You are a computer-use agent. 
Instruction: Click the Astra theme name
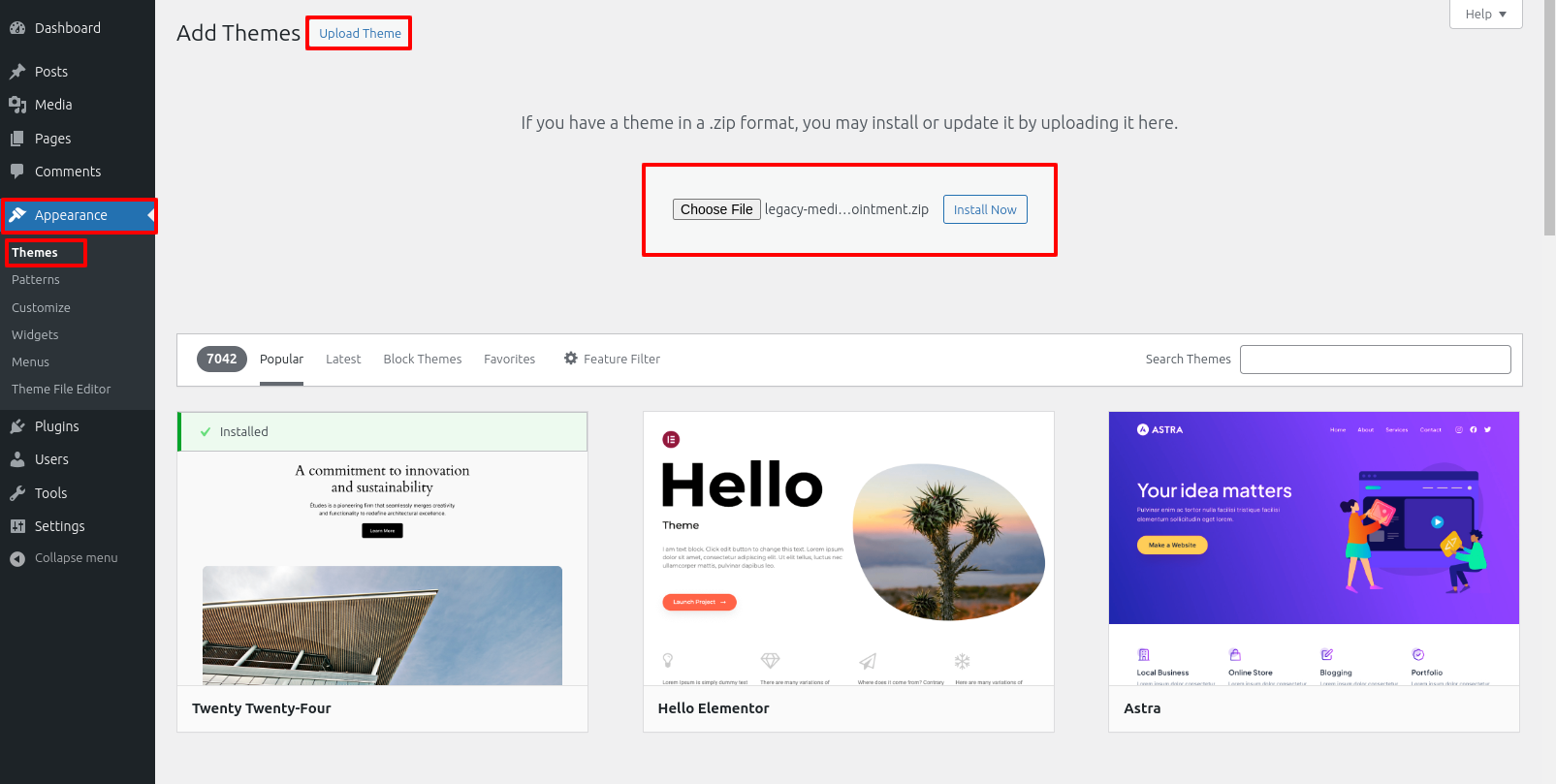(x=1142, y=708)
